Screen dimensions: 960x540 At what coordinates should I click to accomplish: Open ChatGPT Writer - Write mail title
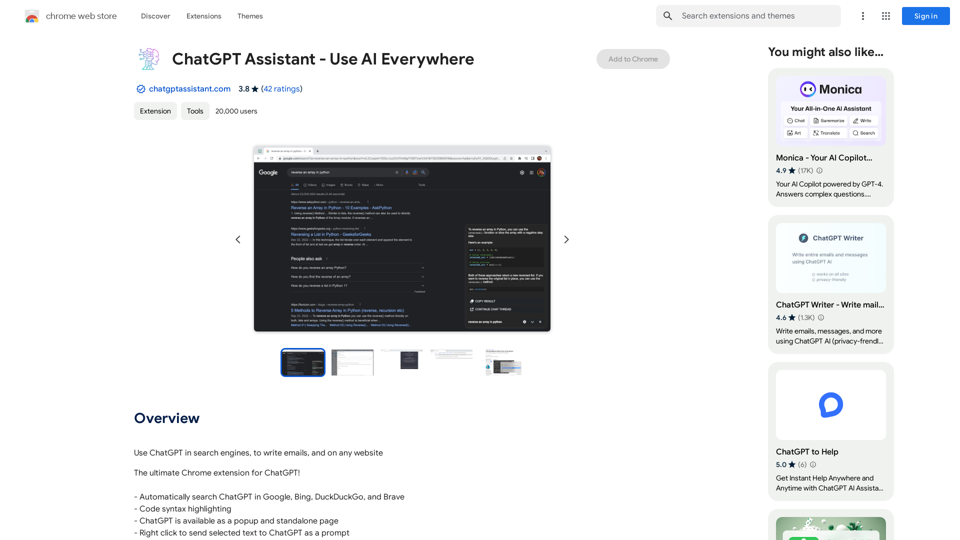coord(830,304)
